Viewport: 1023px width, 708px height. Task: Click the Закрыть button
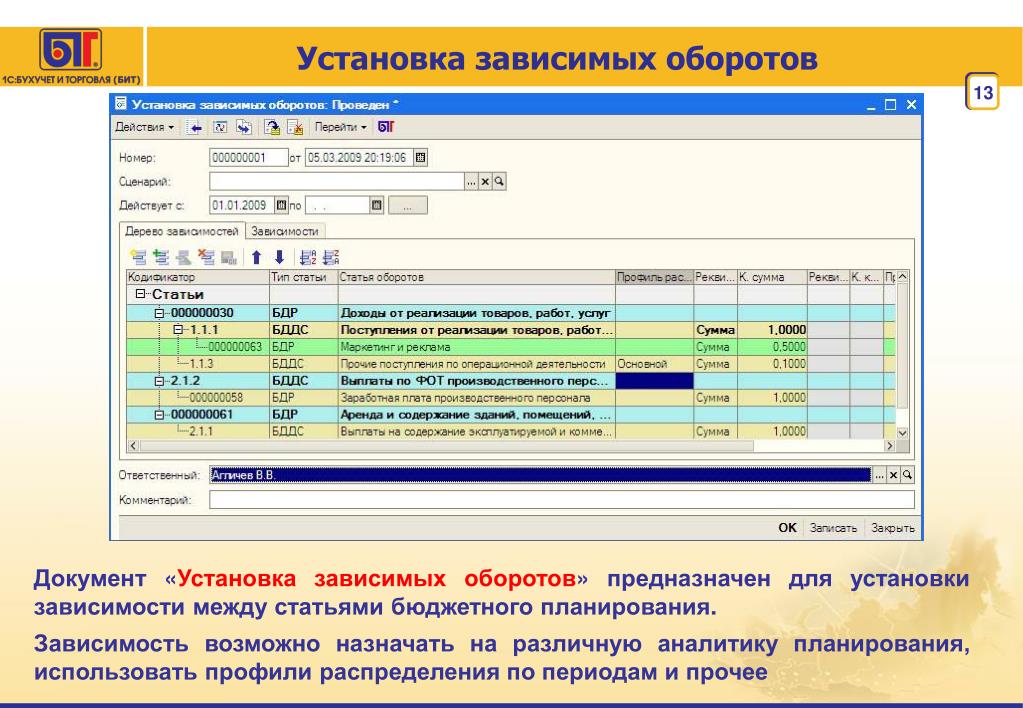pos(893,528)
